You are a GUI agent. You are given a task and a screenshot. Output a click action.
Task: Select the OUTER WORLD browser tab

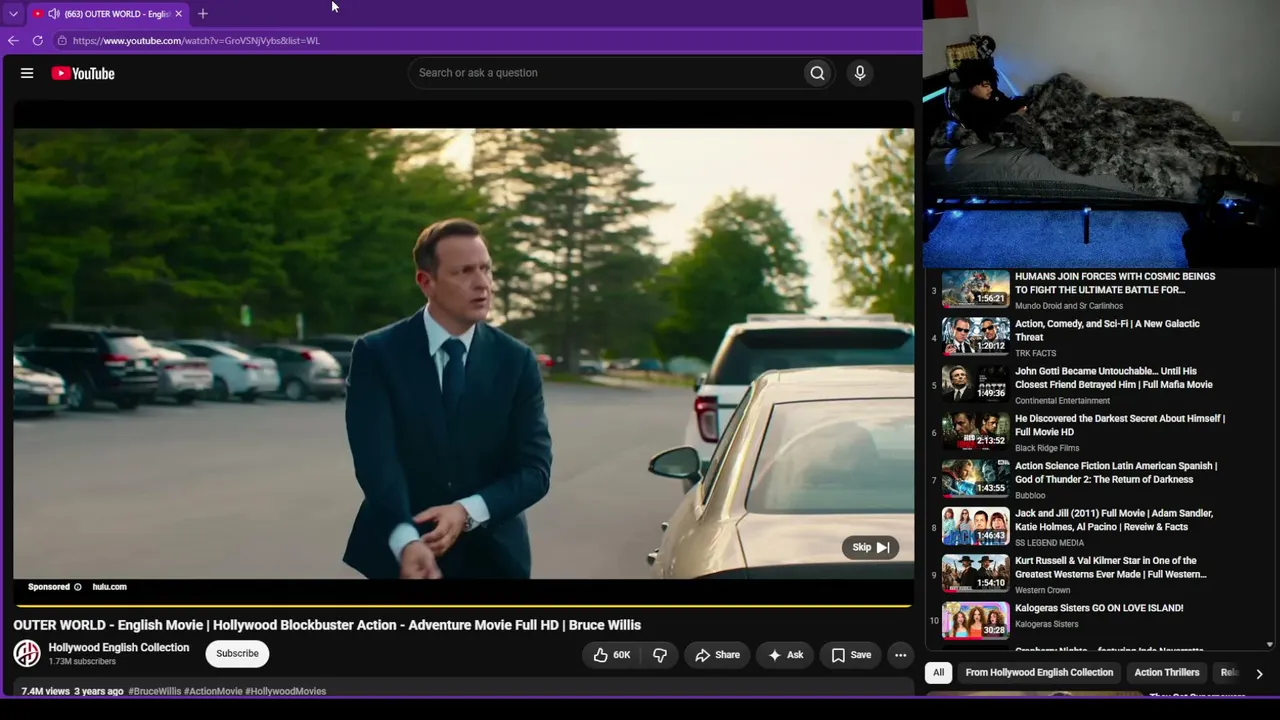coord(108,14)
